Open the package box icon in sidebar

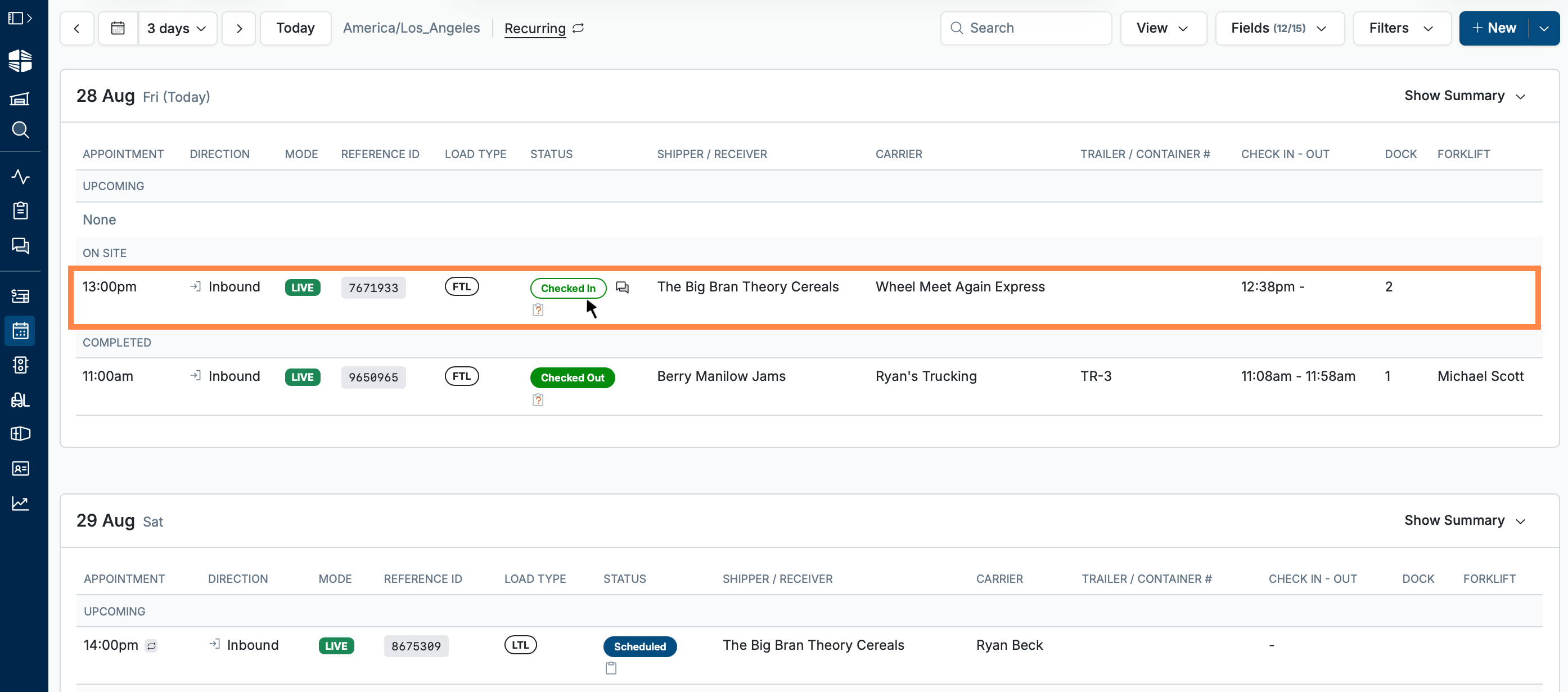coord(20,434)
